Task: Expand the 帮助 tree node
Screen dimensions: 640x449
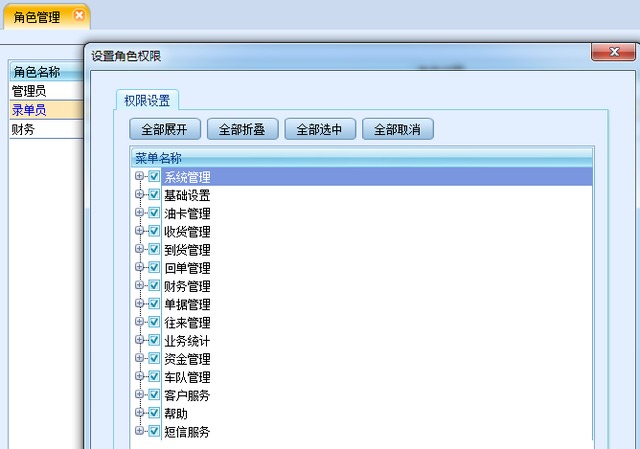Action: pos(140,412)
